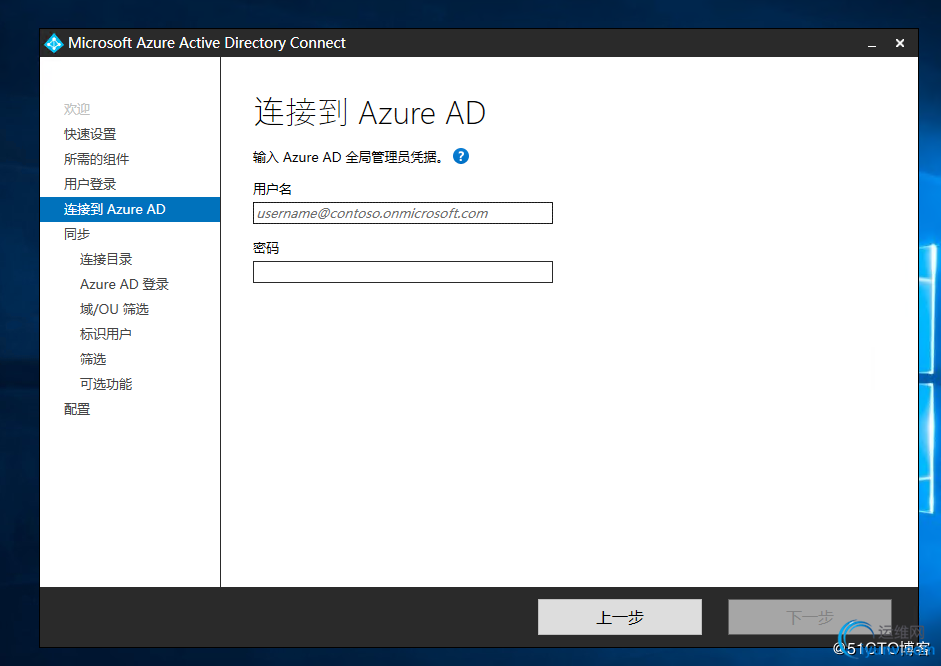This screenshot has height=666, width=941.
Task: Select 配置 at the bottom of sidebar
Action: [x=77, y=409]
